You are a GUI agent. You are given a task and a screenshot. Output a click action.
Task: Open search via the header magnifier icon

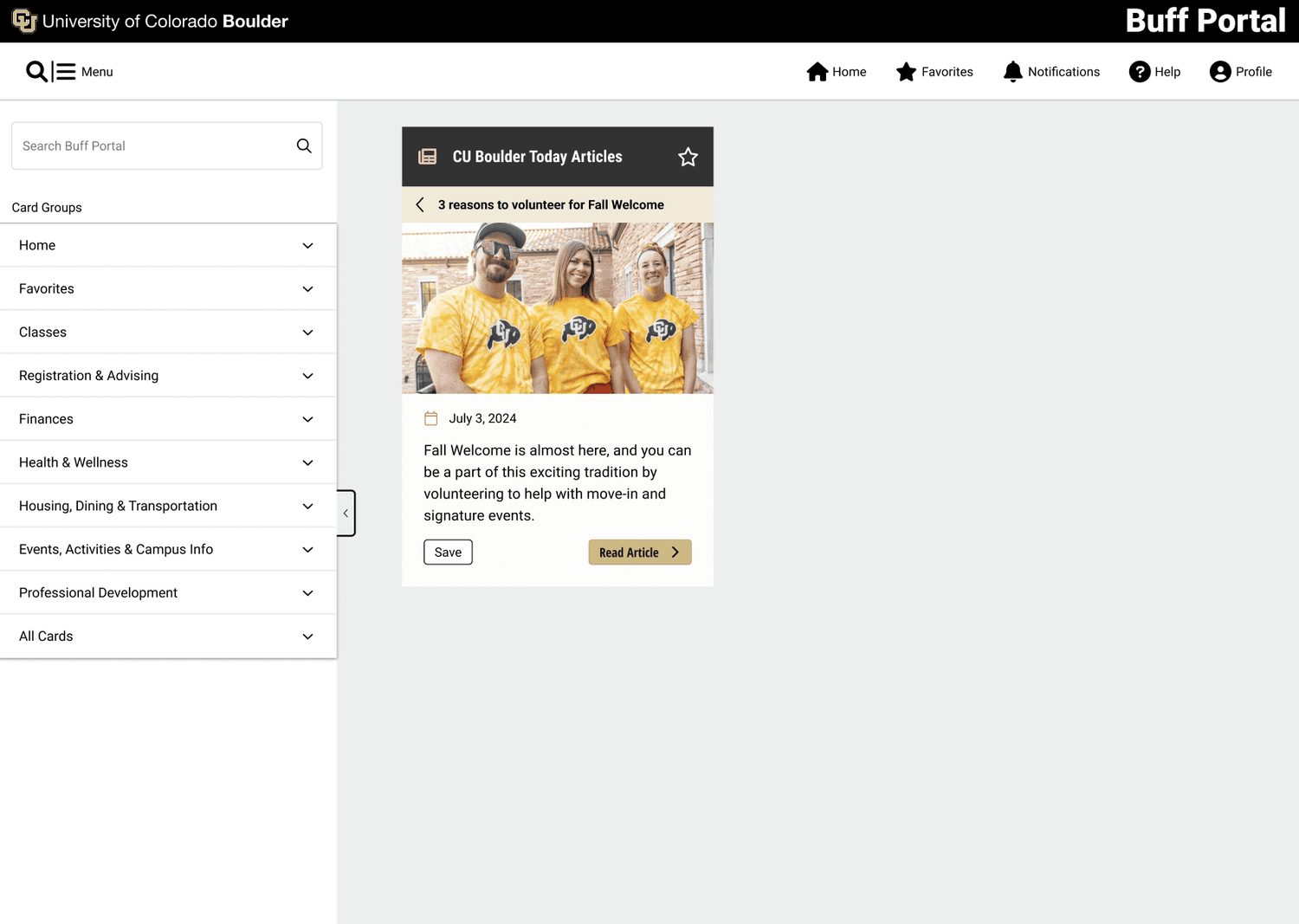click(x=36, y=72)
